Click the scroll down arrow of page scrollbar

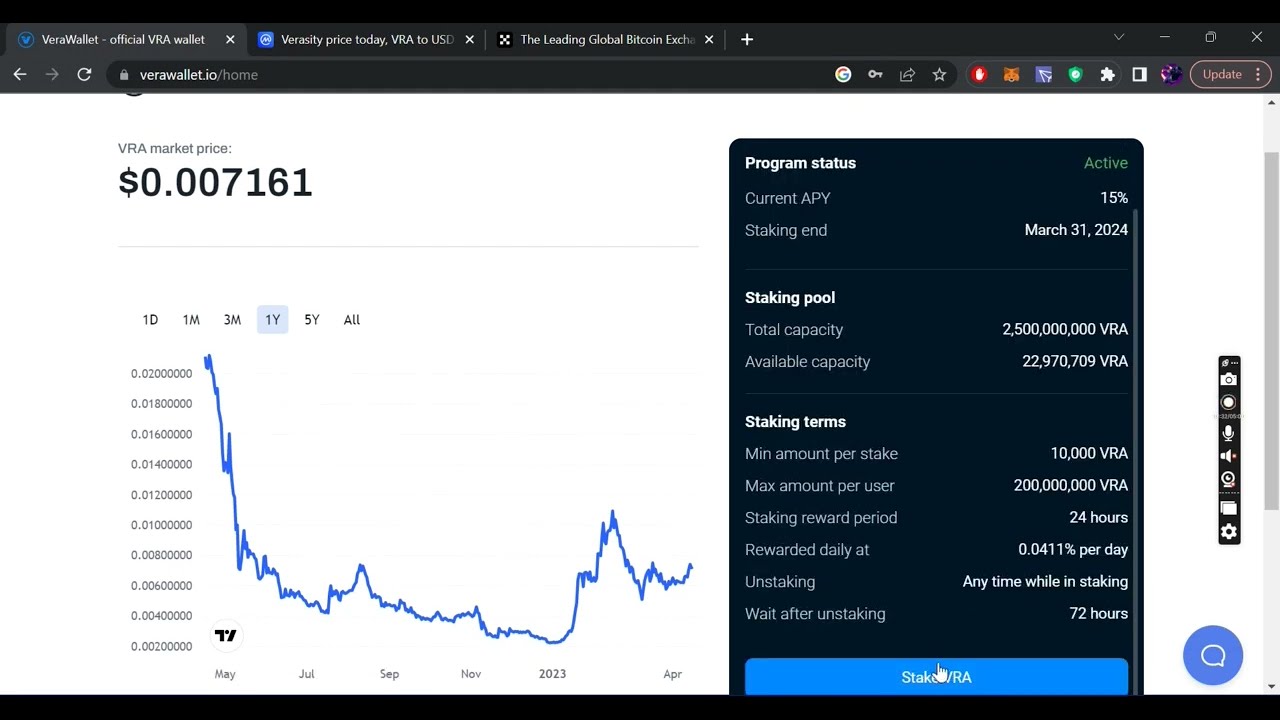tap(1272, 687)
